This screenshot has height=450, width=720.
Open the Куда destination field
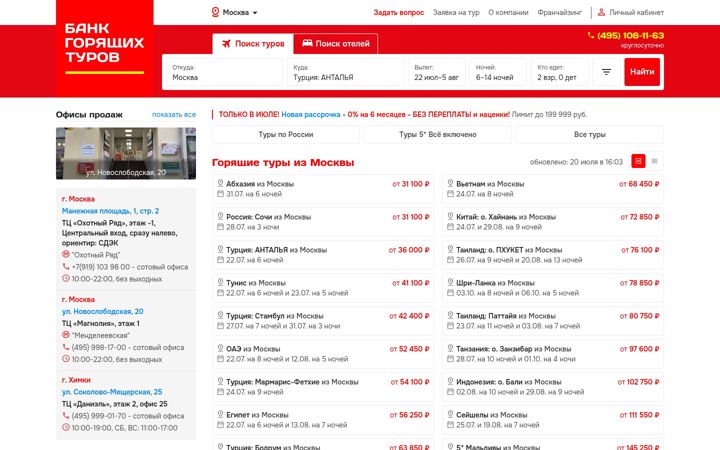coord(345,72)
